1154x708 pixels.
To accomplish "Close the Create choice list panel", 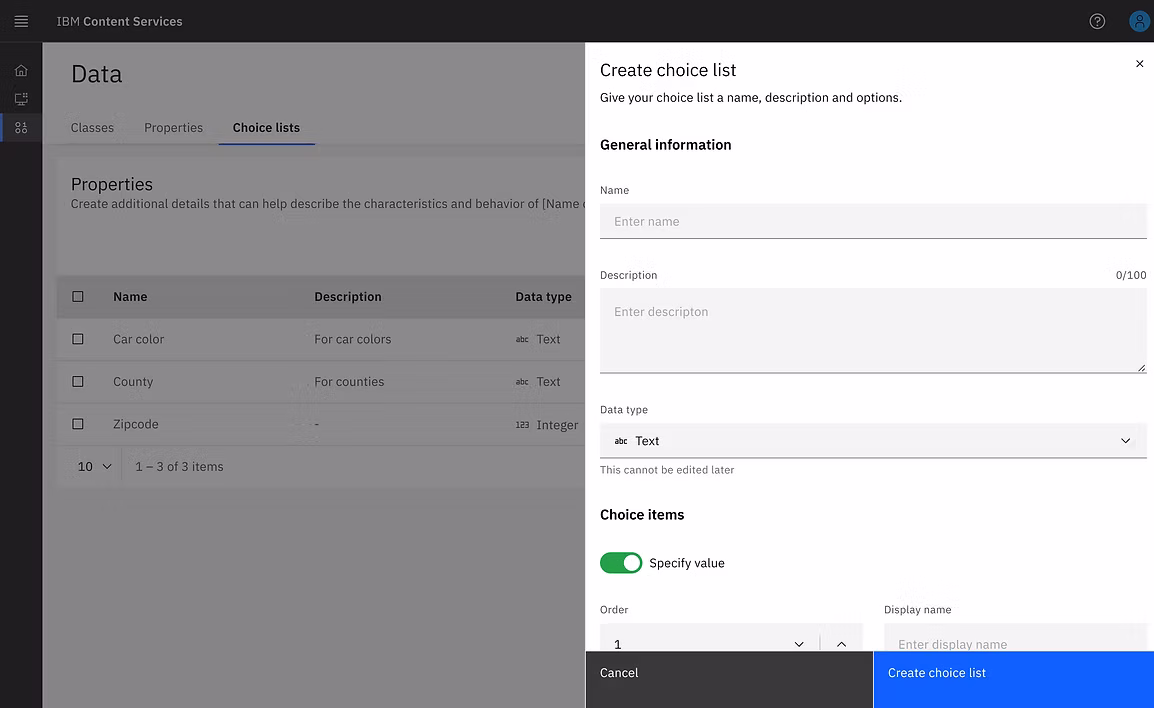I will pos(1139,64).
